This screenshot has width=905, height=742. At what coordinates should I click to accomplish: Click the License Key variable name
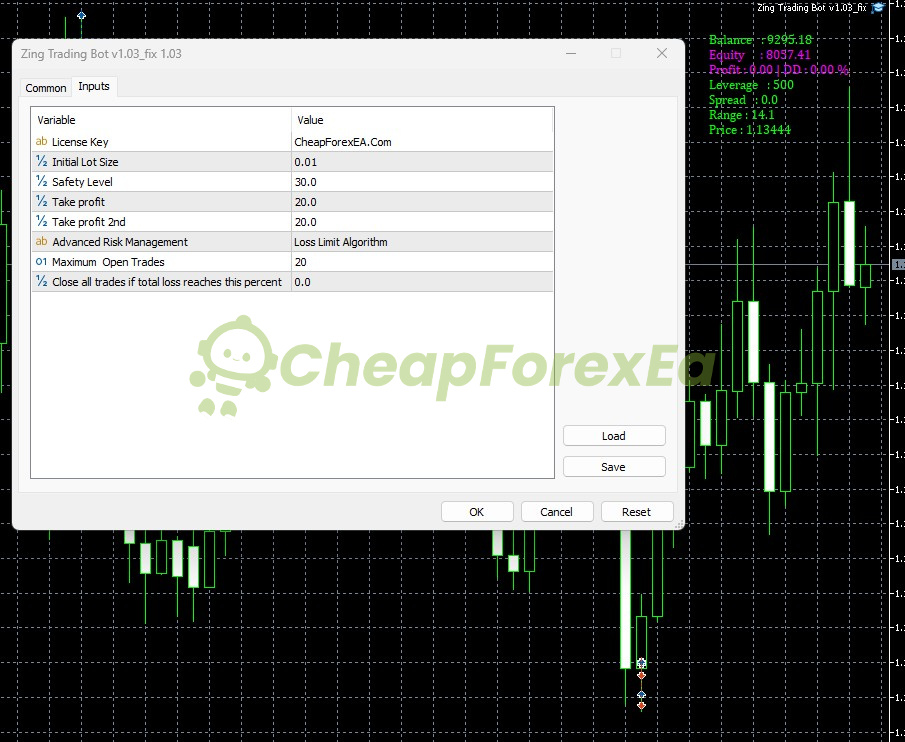(x=80, y=142)
